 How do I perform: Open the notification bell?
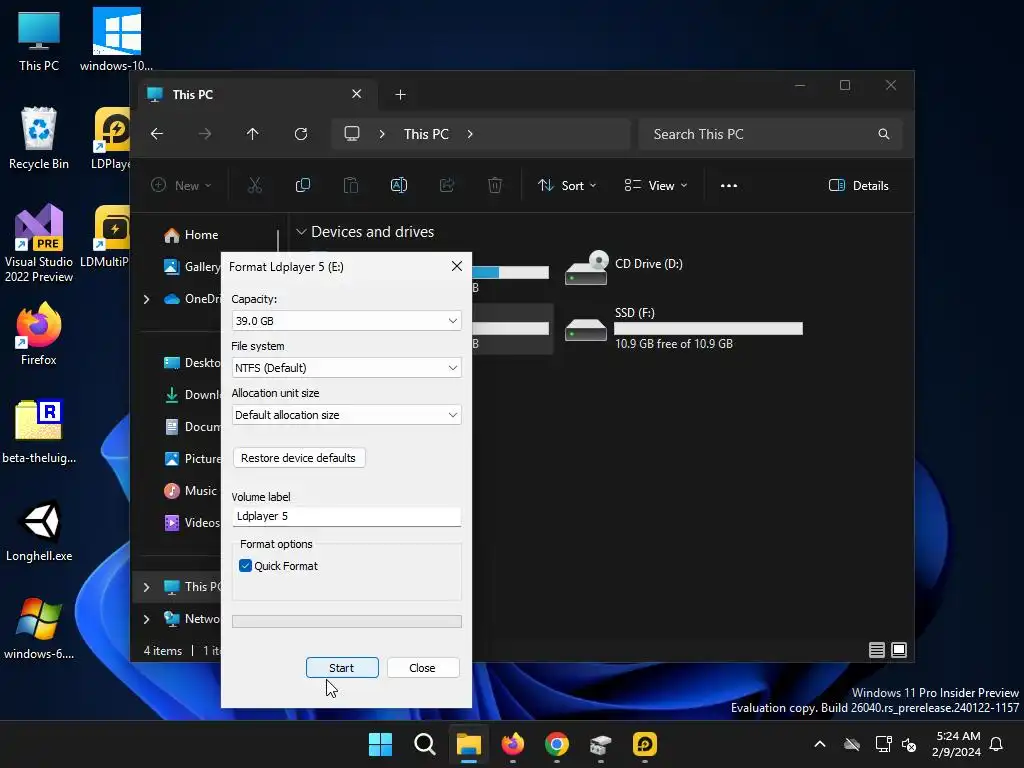click(x=996, y=744)
